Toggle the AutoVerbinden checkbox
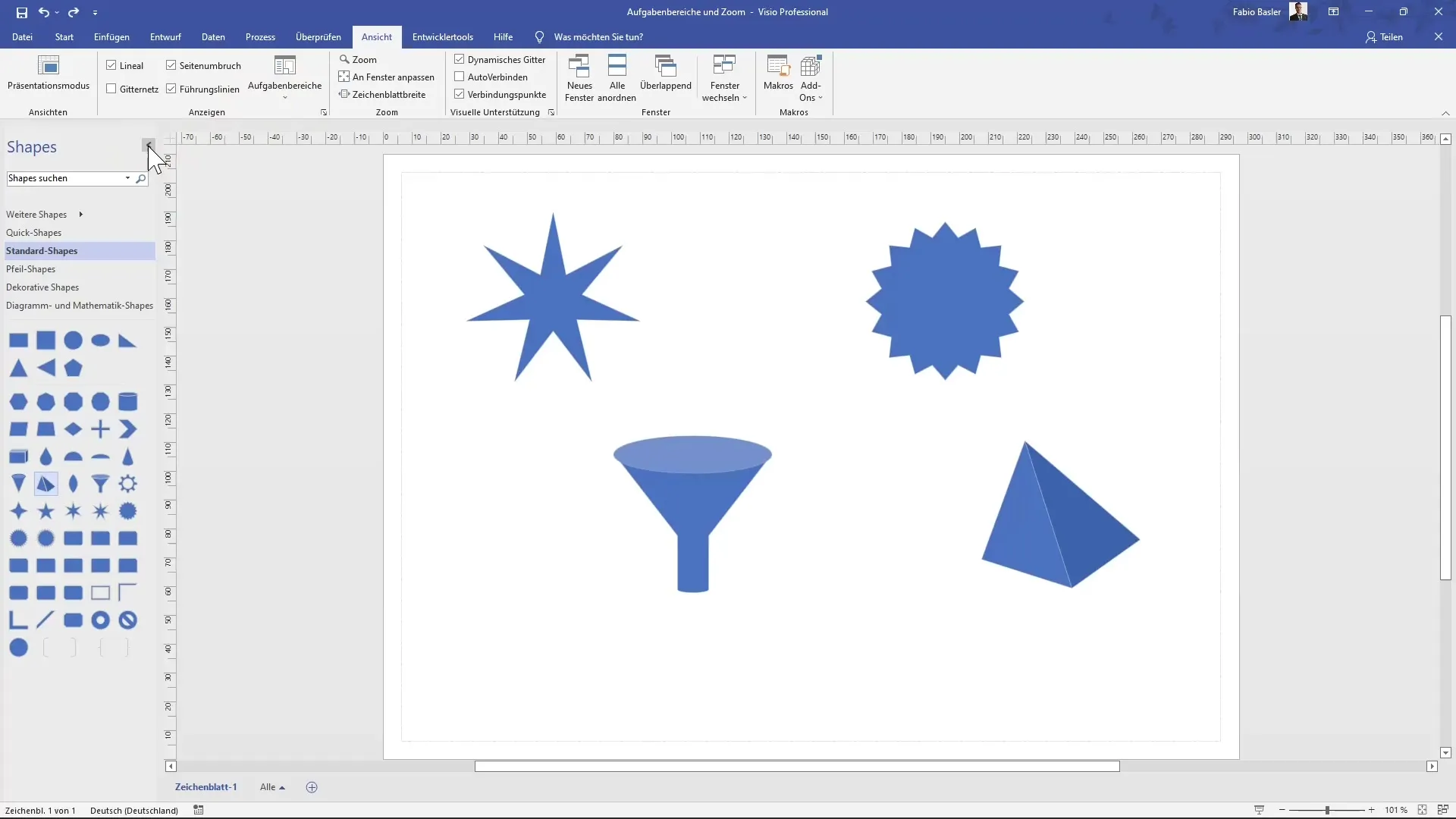 click(460, 77)
